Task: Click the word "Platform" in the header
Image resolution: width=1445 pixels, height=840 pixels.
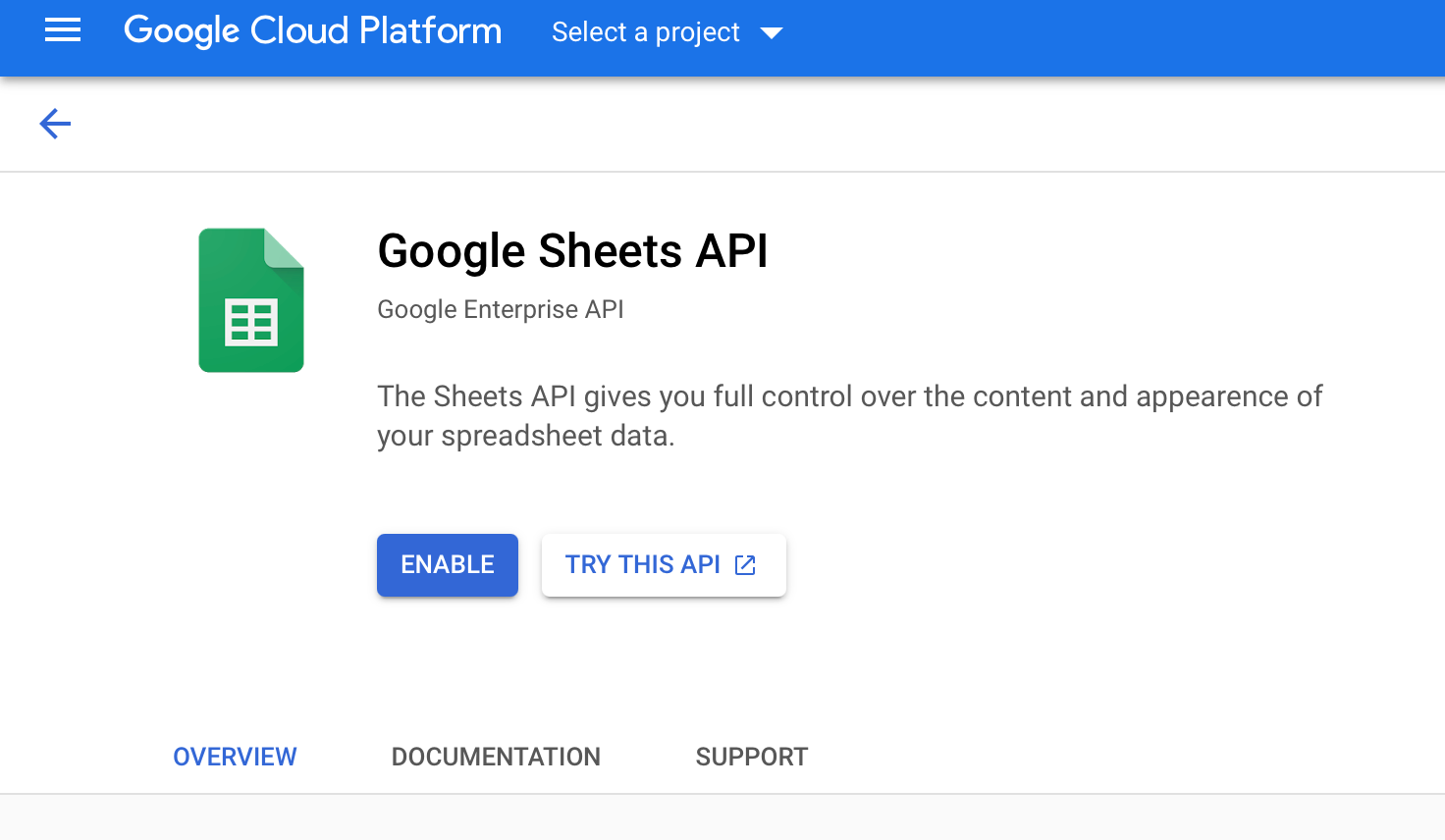Action: [430, 31]
